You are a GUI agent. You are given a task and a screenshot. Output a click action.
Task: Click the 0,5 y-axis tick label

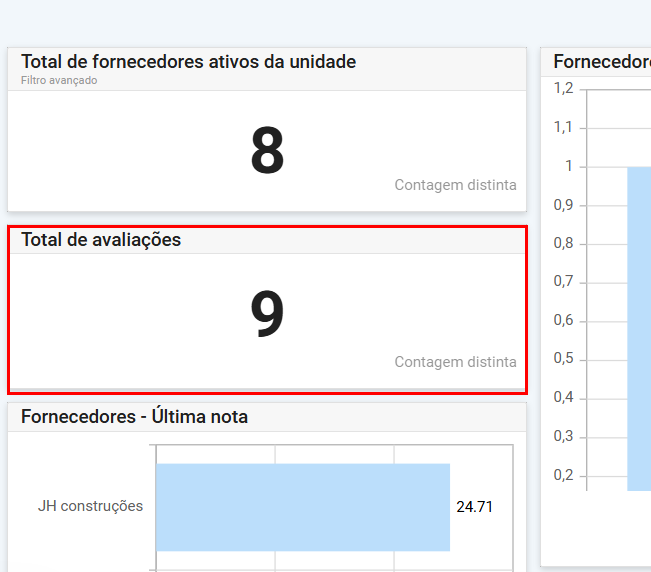click(564, 359)
